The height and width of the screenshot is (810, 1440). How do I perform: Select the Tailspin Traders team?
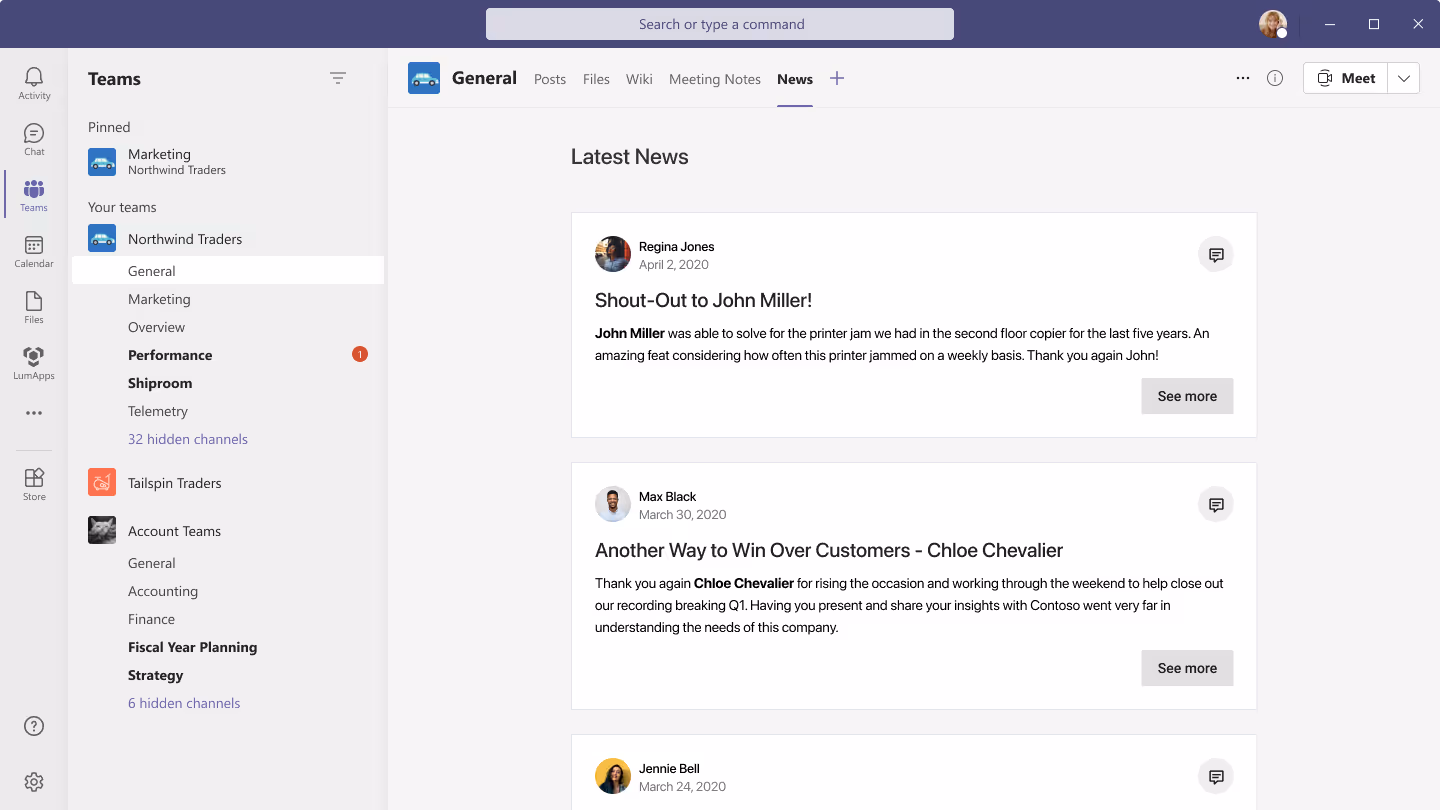pyautogui.click(x=175, y=483)
